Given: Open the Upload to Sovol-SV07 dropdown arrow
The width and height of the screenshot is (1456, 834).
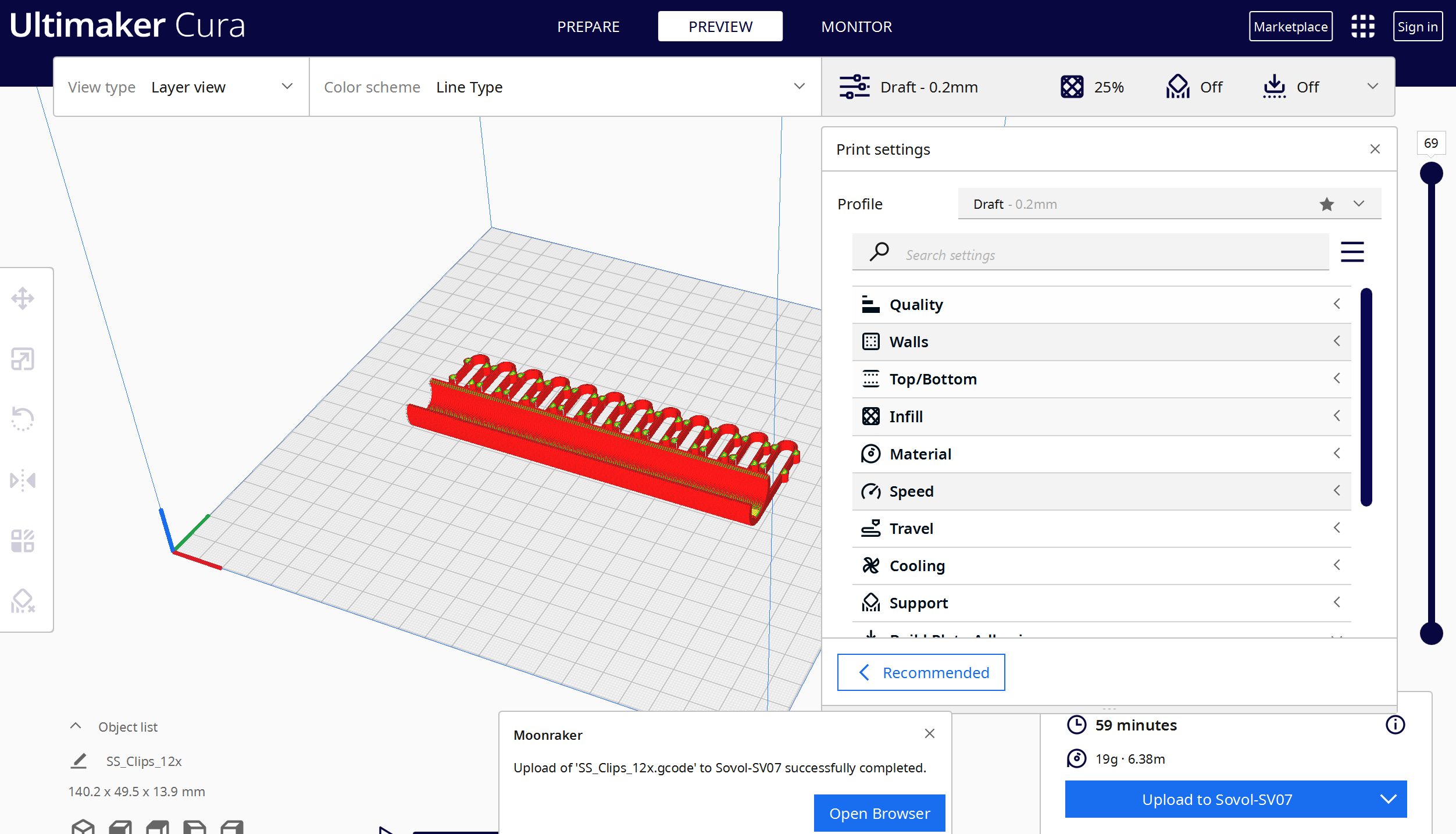Looking at the screenshot, I should (1388, 799).
